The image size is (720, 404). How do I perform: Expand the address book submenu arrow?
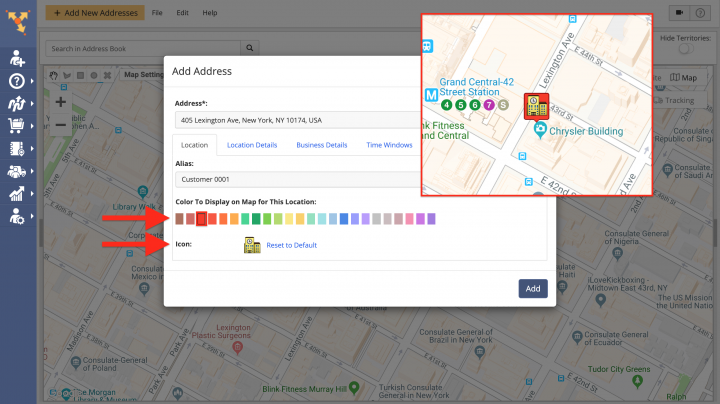(x=32, y=148)
